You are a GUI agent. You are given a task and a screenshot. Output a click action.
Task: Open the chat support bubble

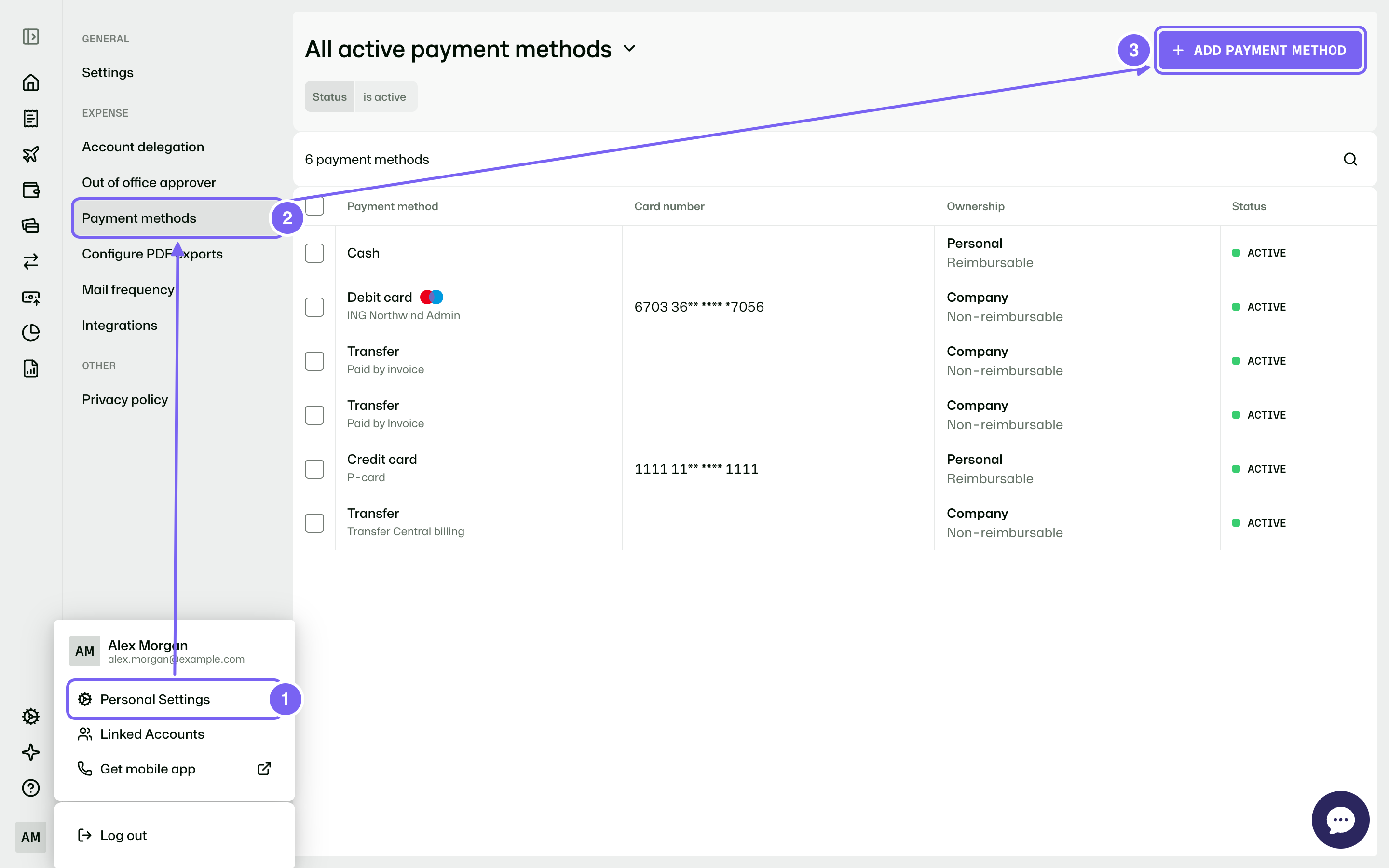click(1340, 819)
